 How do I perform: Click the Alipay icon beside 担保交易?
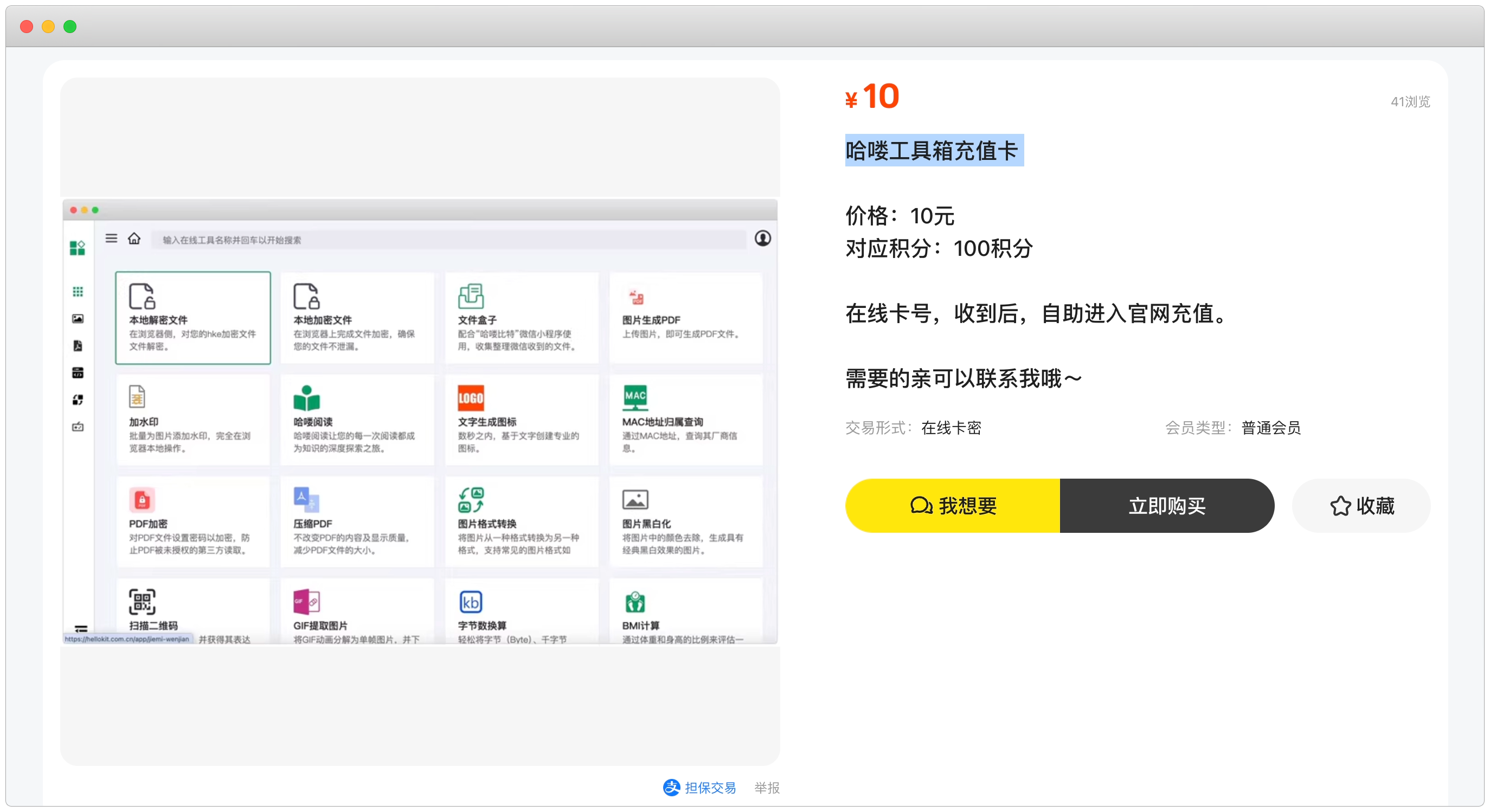click(x=671, y=787)
